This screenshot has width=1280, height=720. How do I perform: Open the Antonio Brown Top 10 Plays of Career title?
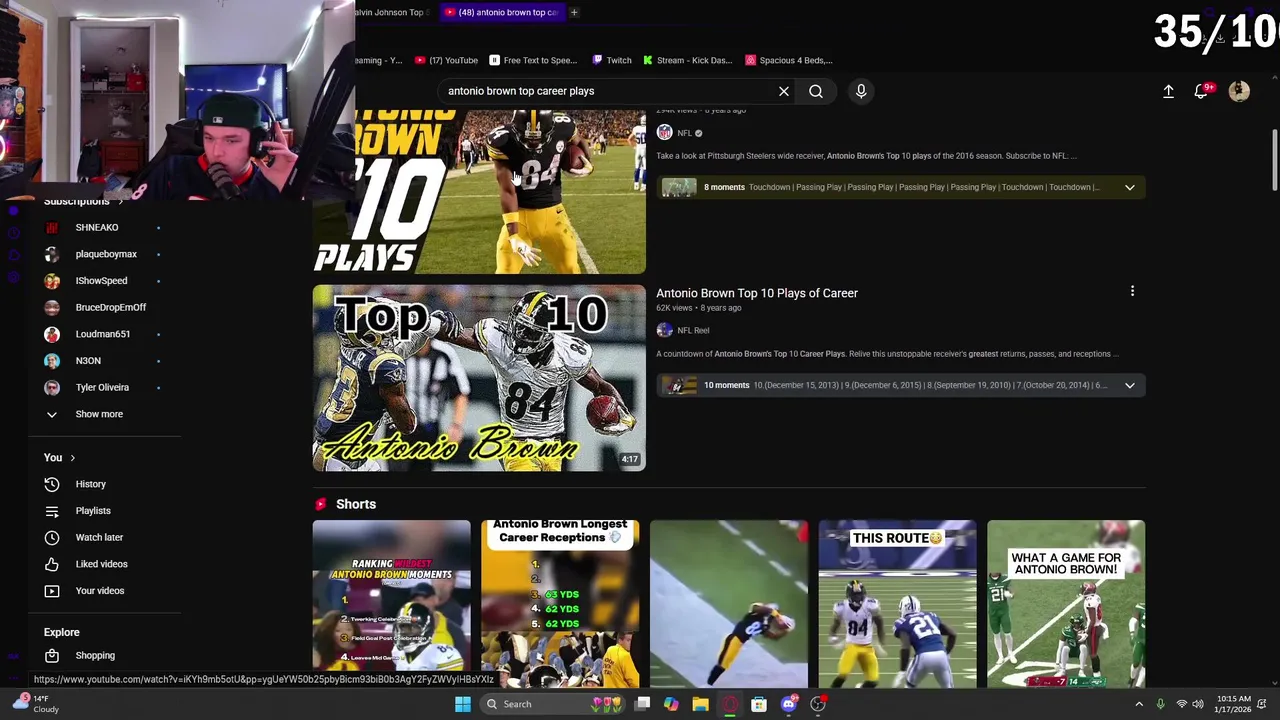click(x=757, y=293)
